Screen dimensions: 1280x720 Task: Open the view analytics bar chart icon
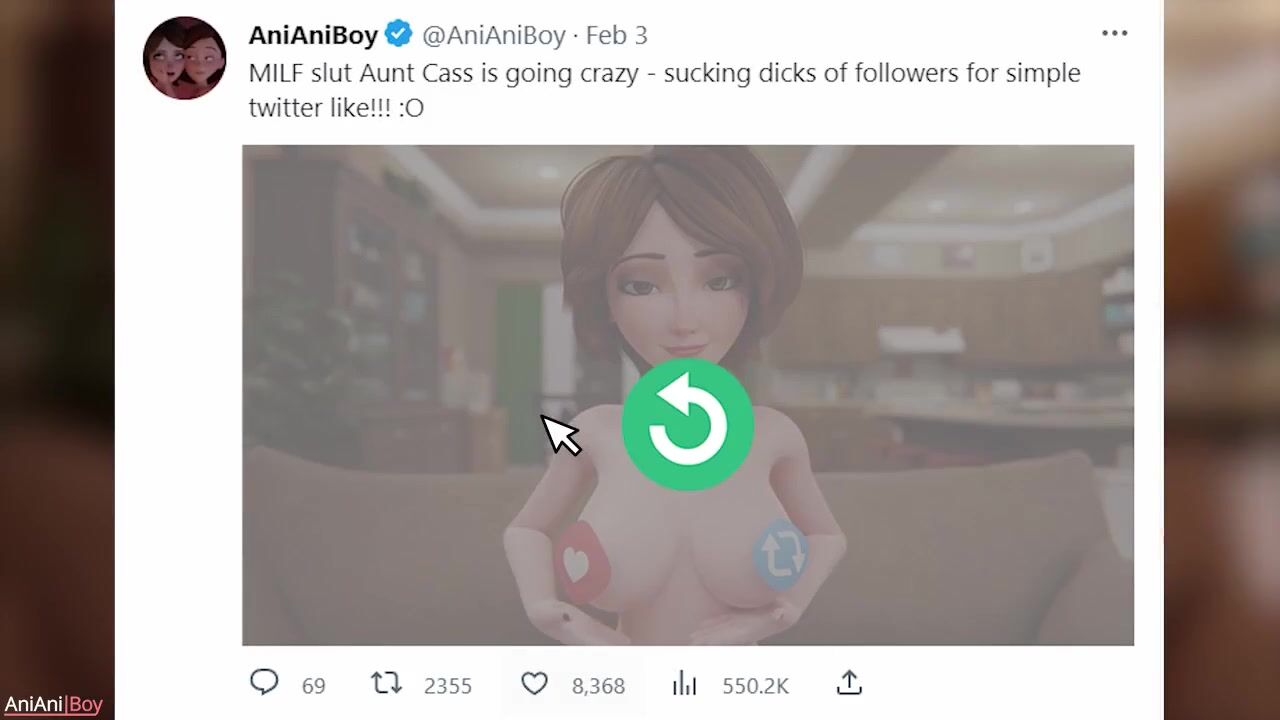click(x=684, y=684)
